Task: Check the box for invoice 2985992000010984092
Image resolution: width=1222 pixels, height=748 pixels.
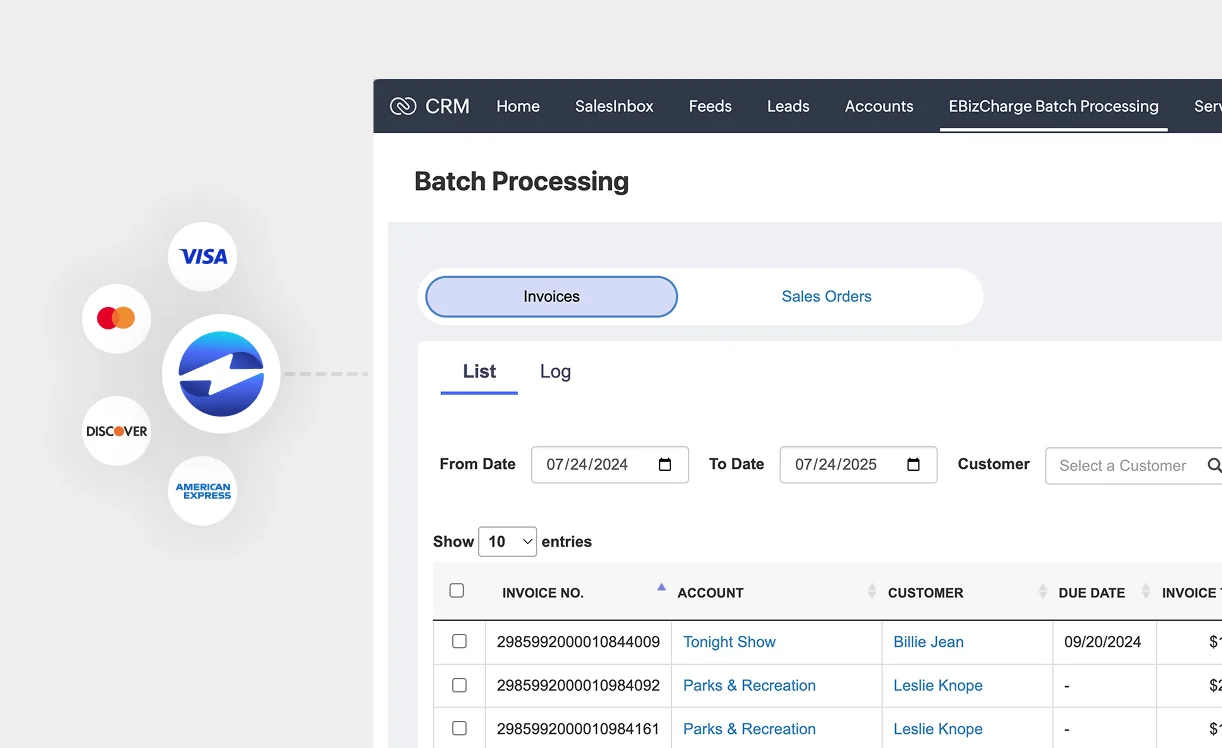Action: [x=459, y=685]
